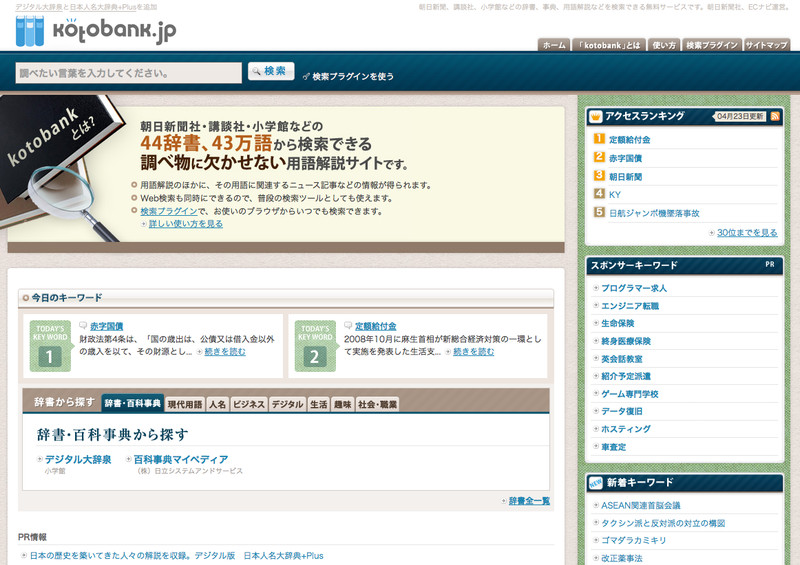Open sponsor keyword 紹介予定派遣
The image size is (800, 565).
point(626,376)
